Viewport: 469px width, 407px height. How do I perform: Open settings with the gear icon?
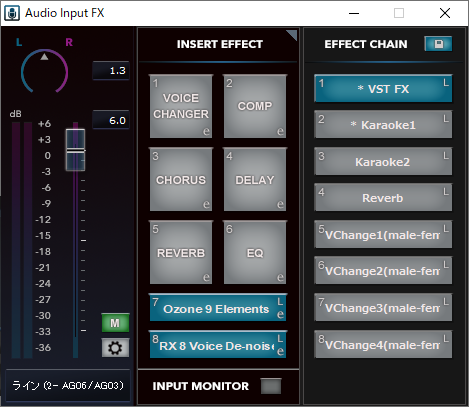point(115,348)
